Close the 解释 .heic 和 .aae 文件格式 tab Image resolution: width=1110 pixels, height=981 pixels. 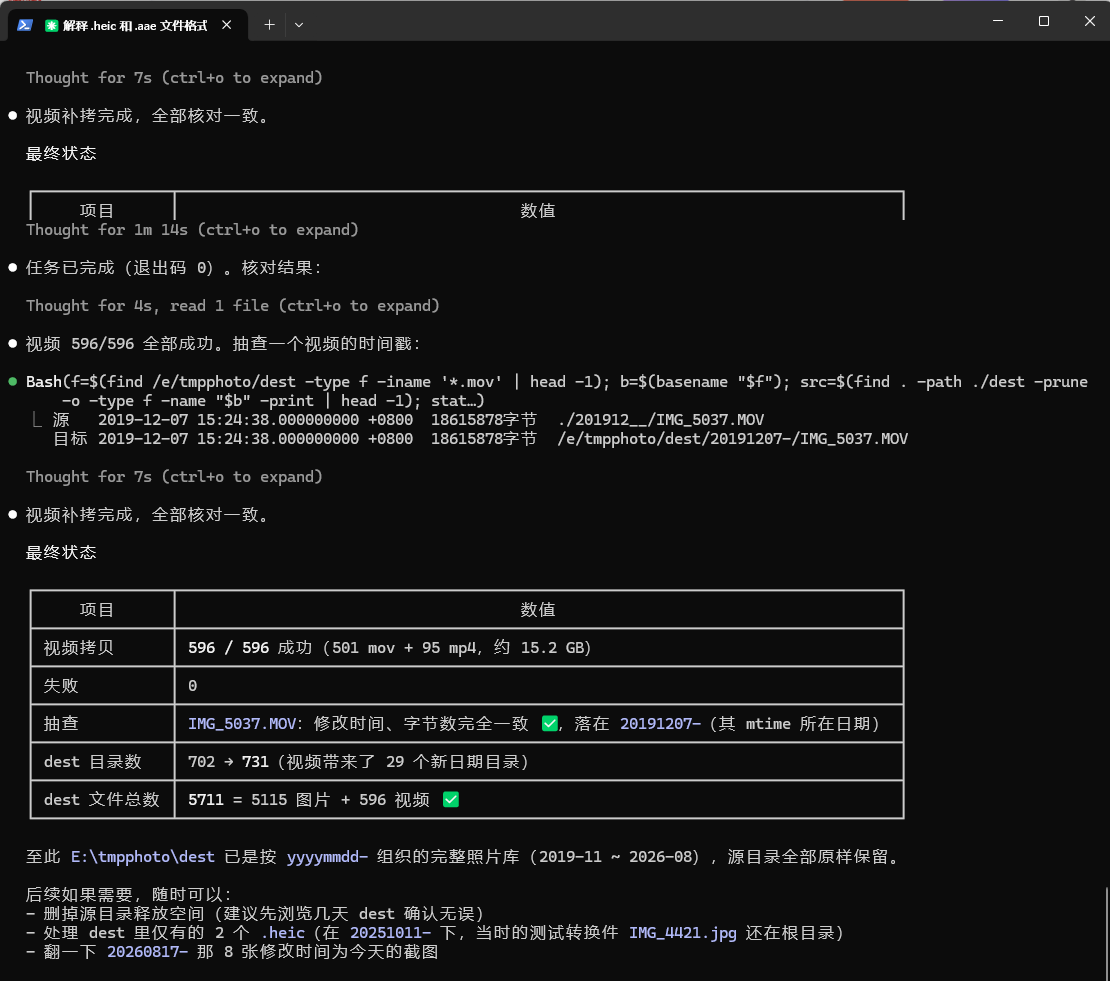227,25
